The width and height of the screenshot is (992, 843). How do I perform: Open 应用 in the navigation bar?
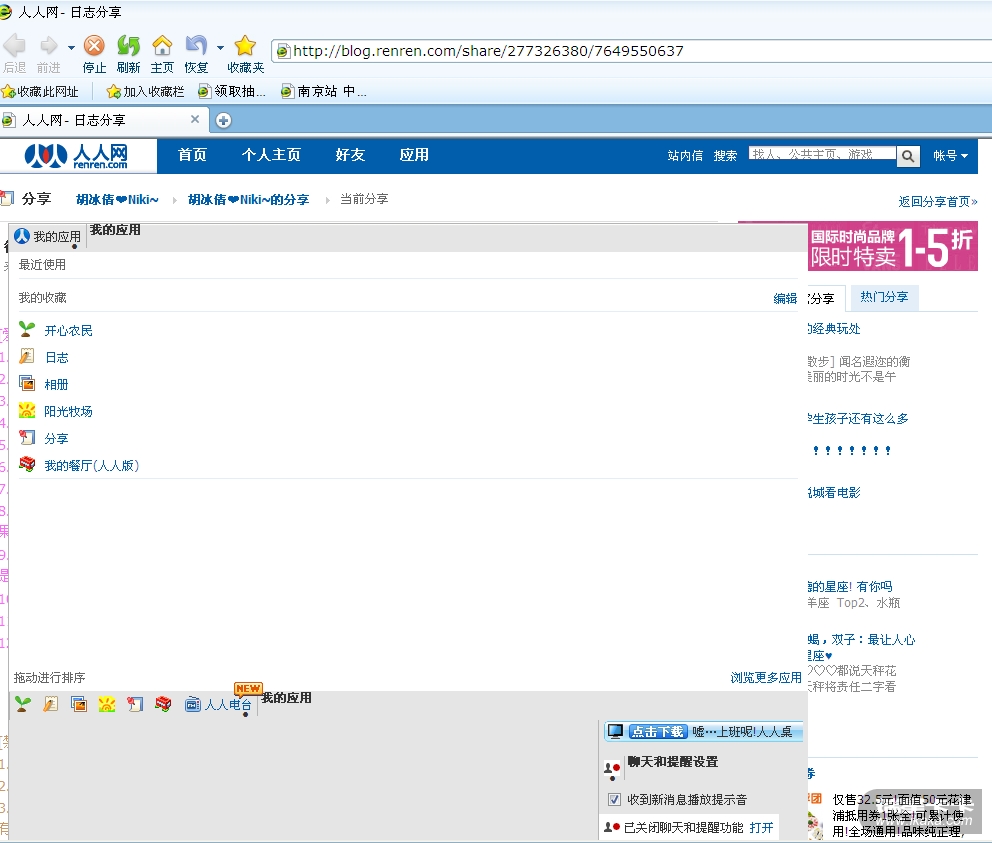pos(414,155)
